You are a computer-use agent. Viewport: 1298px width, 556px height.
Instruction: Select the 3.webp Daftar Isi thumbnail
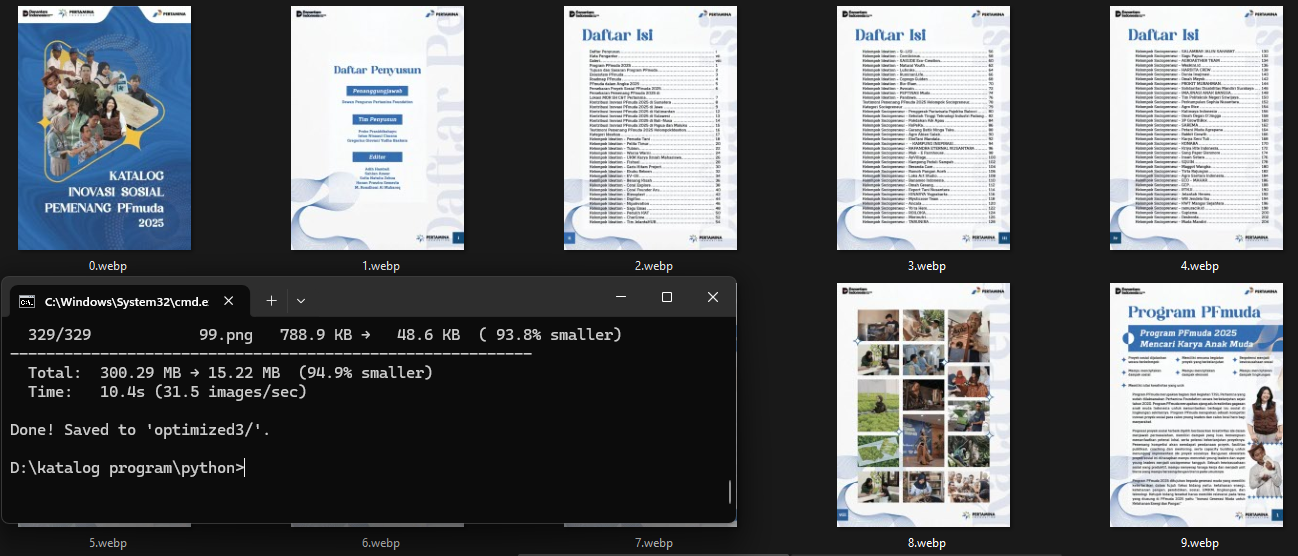pos(923,128)
